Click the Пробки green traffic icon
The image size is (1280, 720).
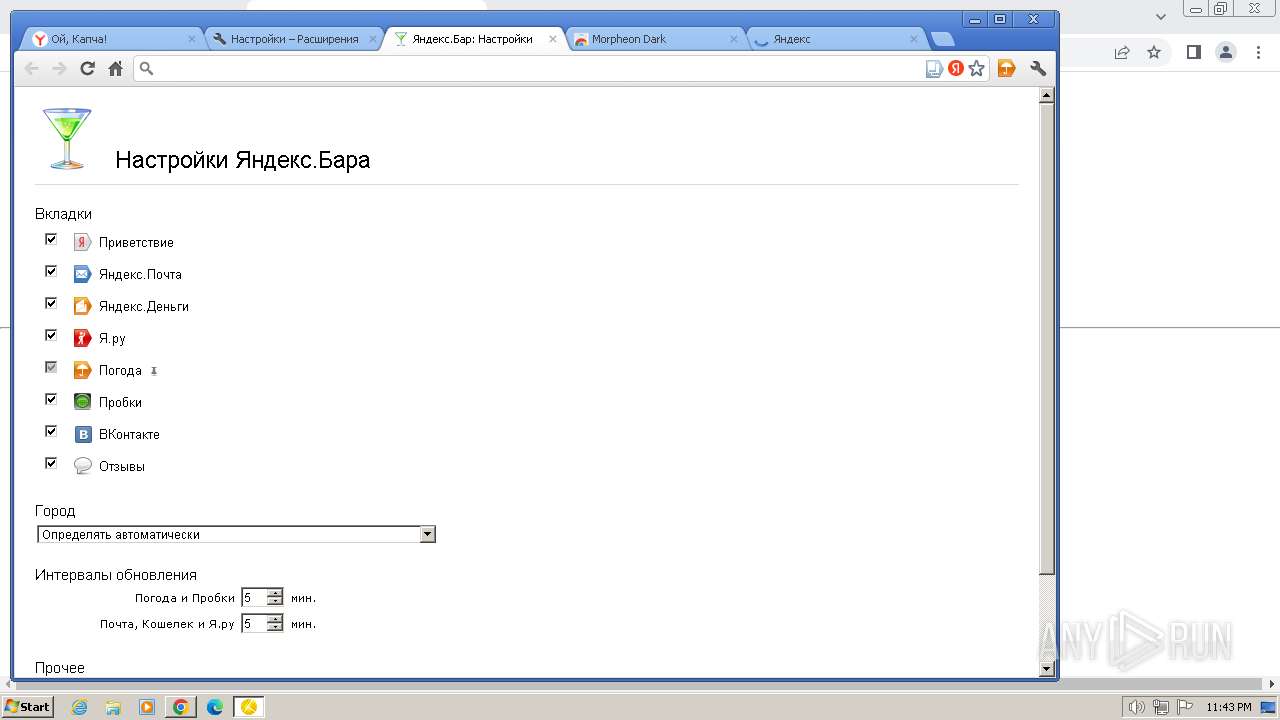point(82,402)
